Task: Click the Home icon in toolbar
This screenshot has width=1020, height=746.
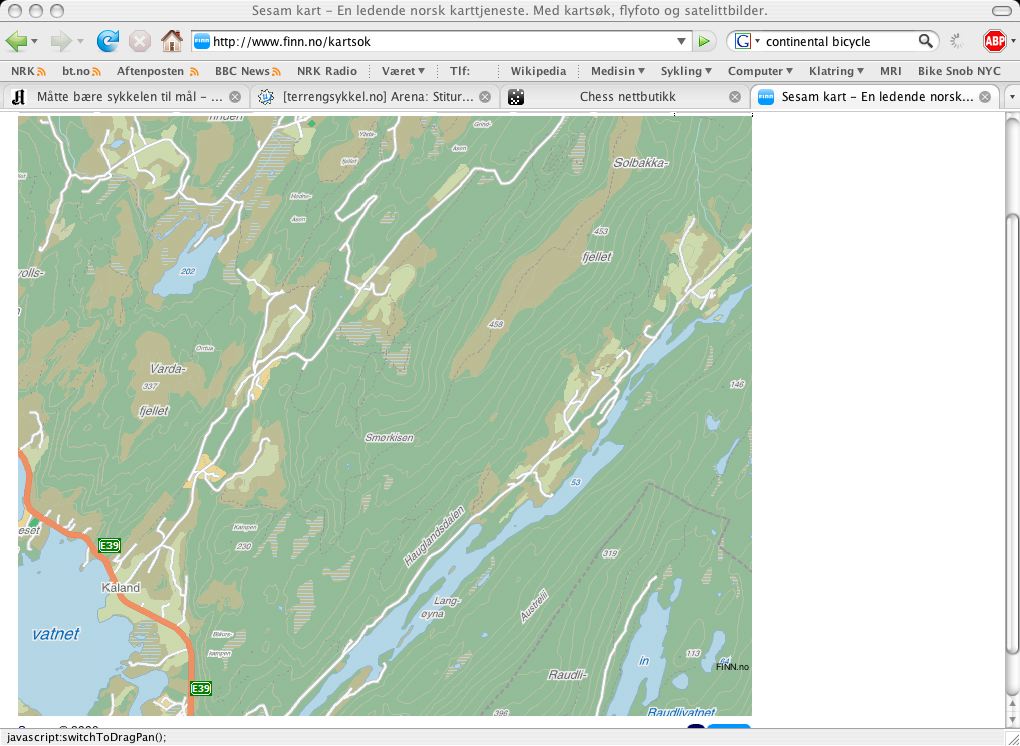Action: 172,41
